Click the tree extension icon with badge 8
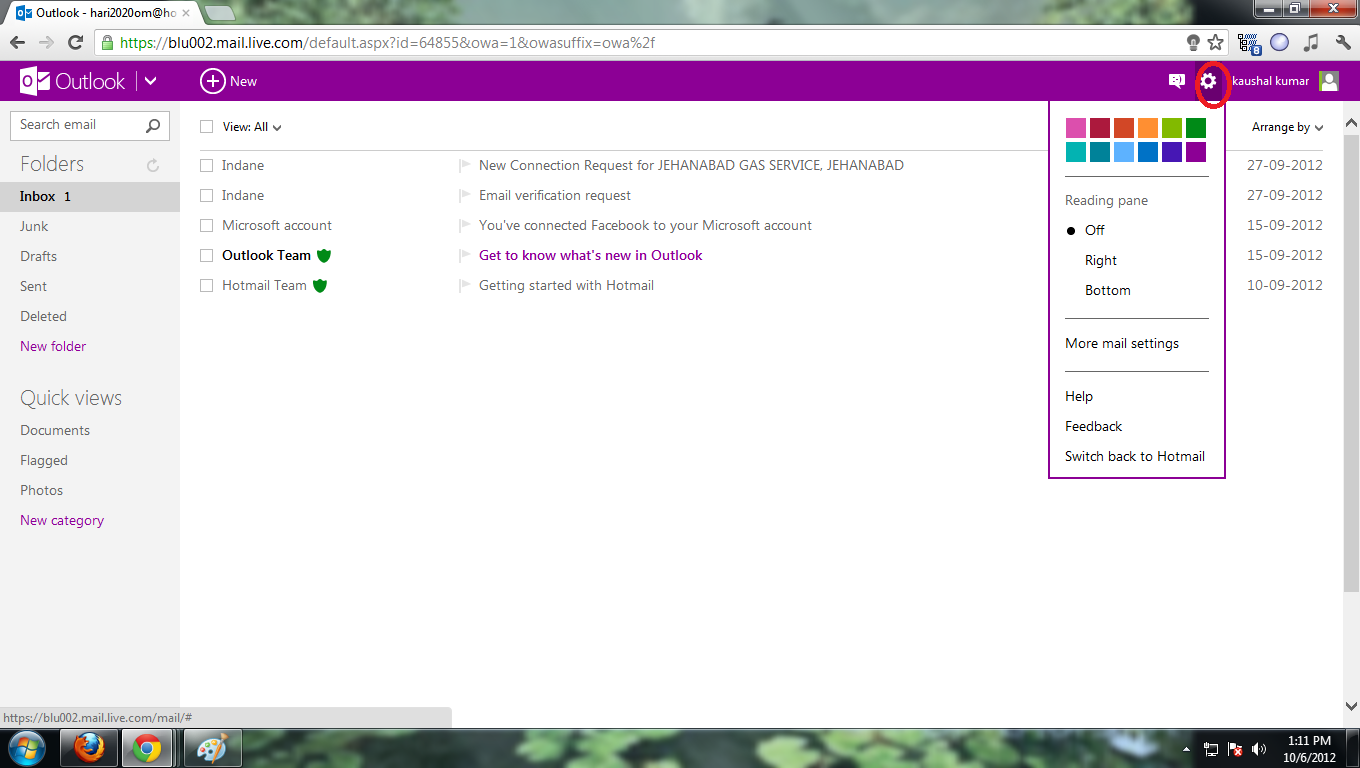This screenshot has width=1360, height=768. tap(1249, 43)
